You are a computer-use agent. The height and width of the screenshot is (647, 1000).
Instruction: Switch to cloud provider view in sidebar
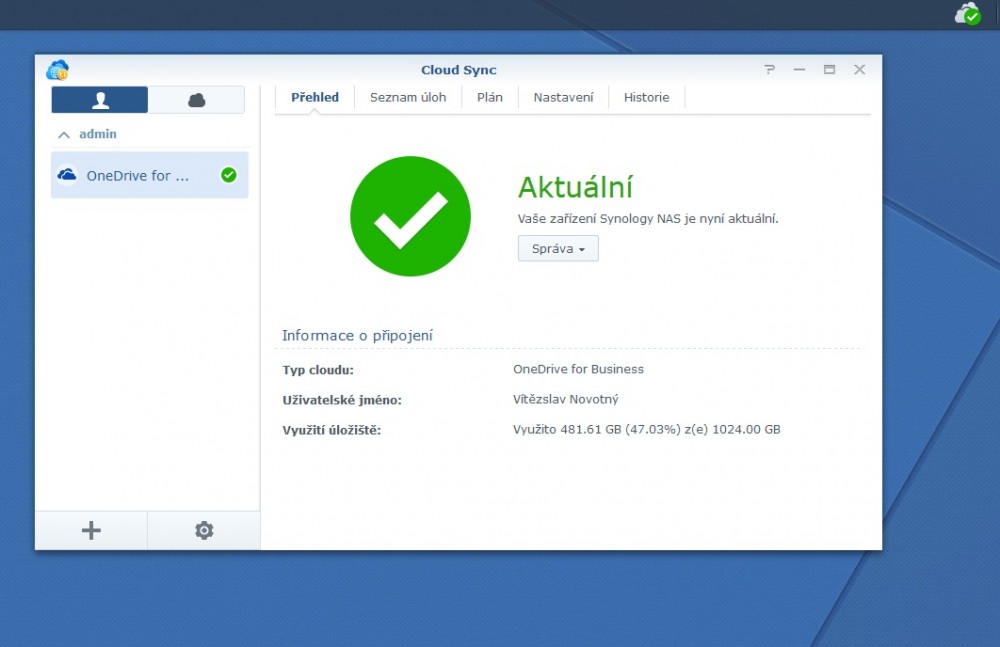tap(197, 100)
